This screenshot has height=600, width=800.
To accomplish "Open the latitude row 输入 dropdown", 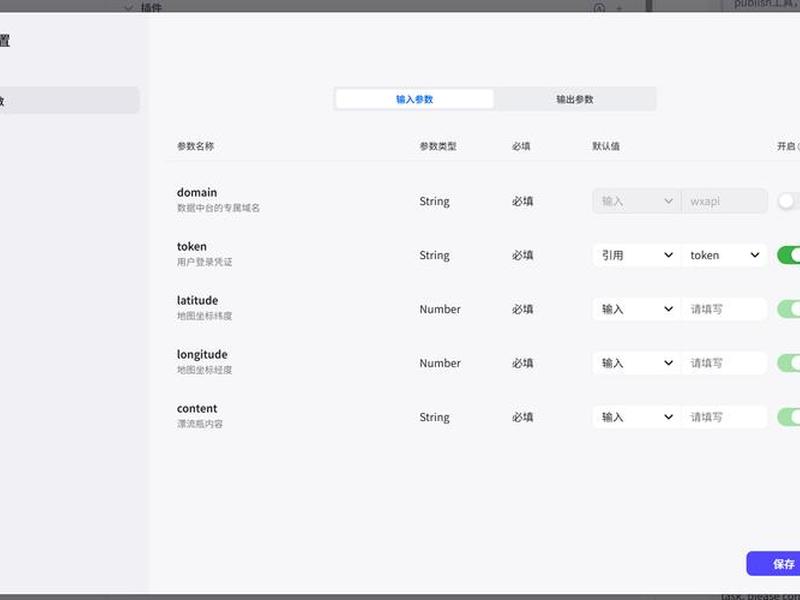I will [637, 309].
